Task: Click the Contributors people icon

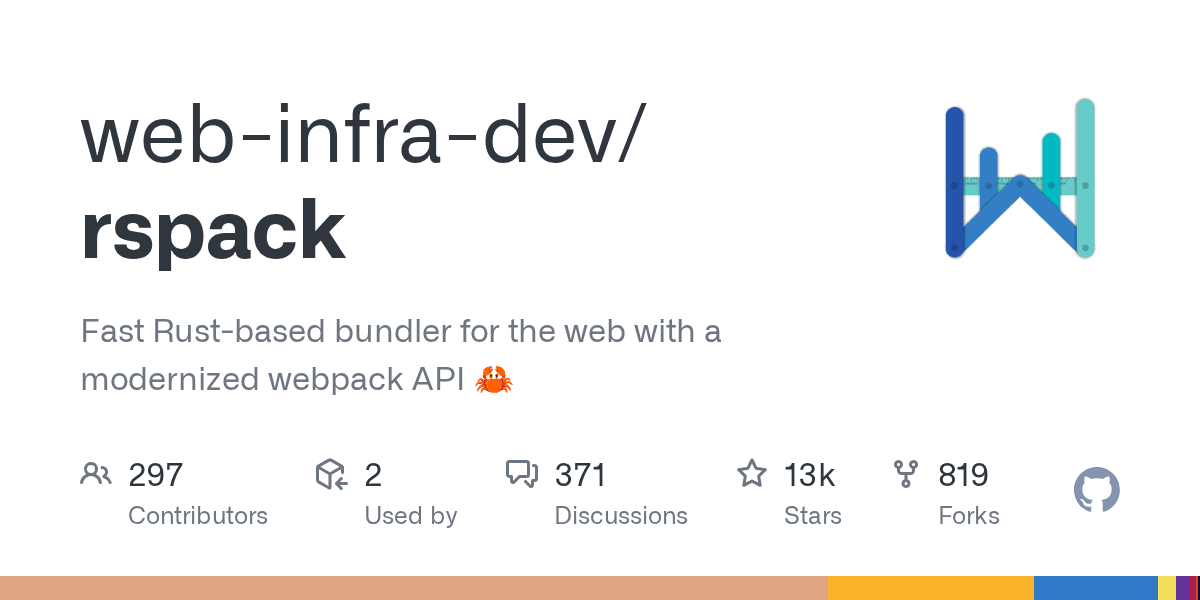Action: click(95, 474)
